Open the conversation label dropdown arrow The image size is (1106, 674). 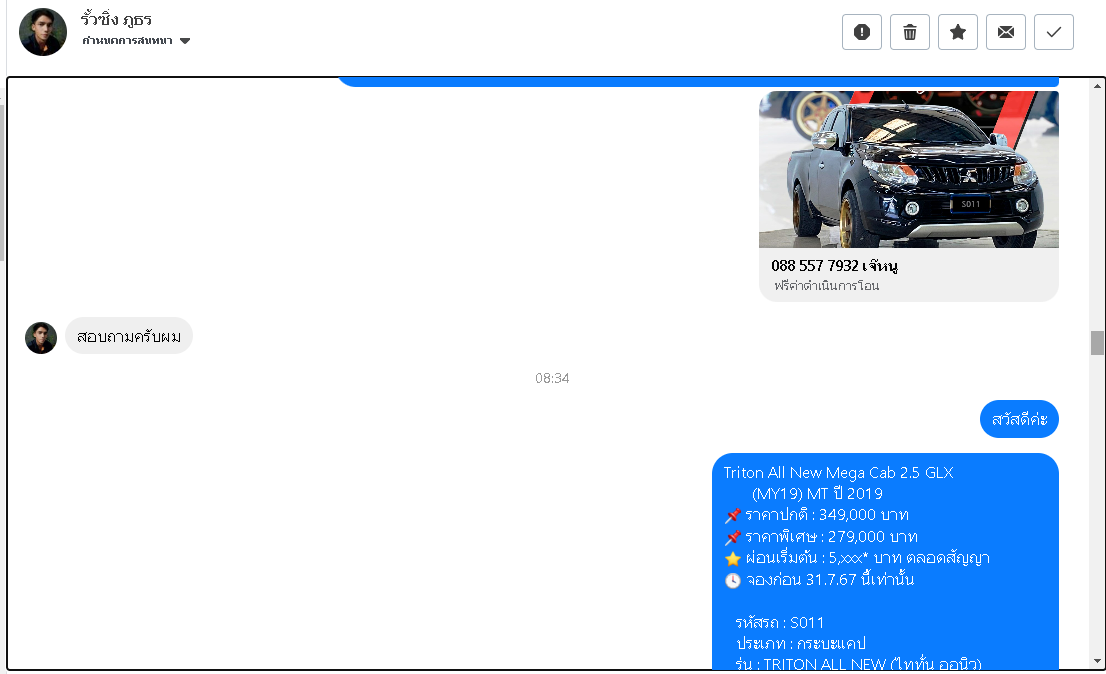point(185,41)
